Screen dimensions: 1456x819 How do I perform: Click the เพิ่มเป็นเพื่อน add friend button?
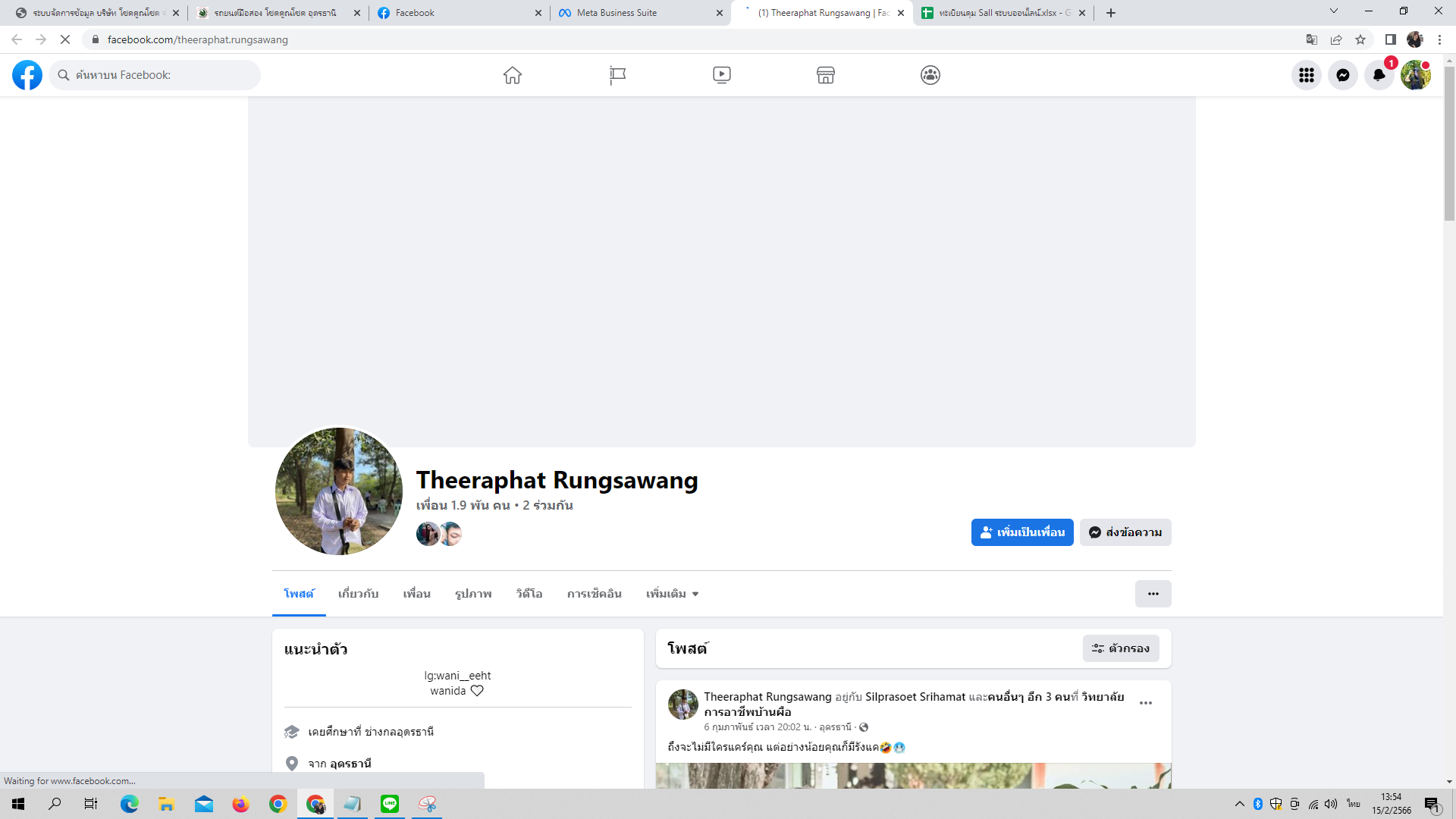(x=1021, y=532)
